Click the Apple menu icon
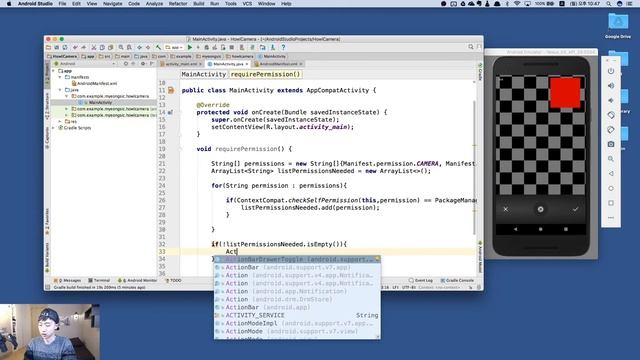This screenshot has height=360, width=640. [9, 4]
